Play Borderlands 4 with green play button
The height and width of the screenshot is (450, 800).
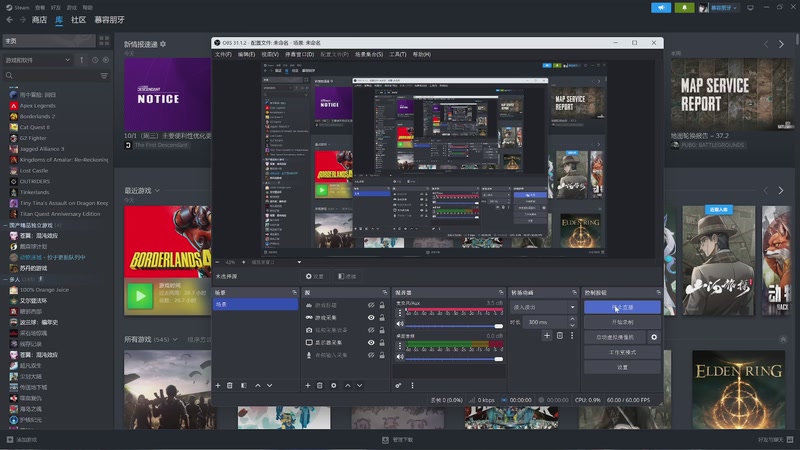click(x=140, y=296)
